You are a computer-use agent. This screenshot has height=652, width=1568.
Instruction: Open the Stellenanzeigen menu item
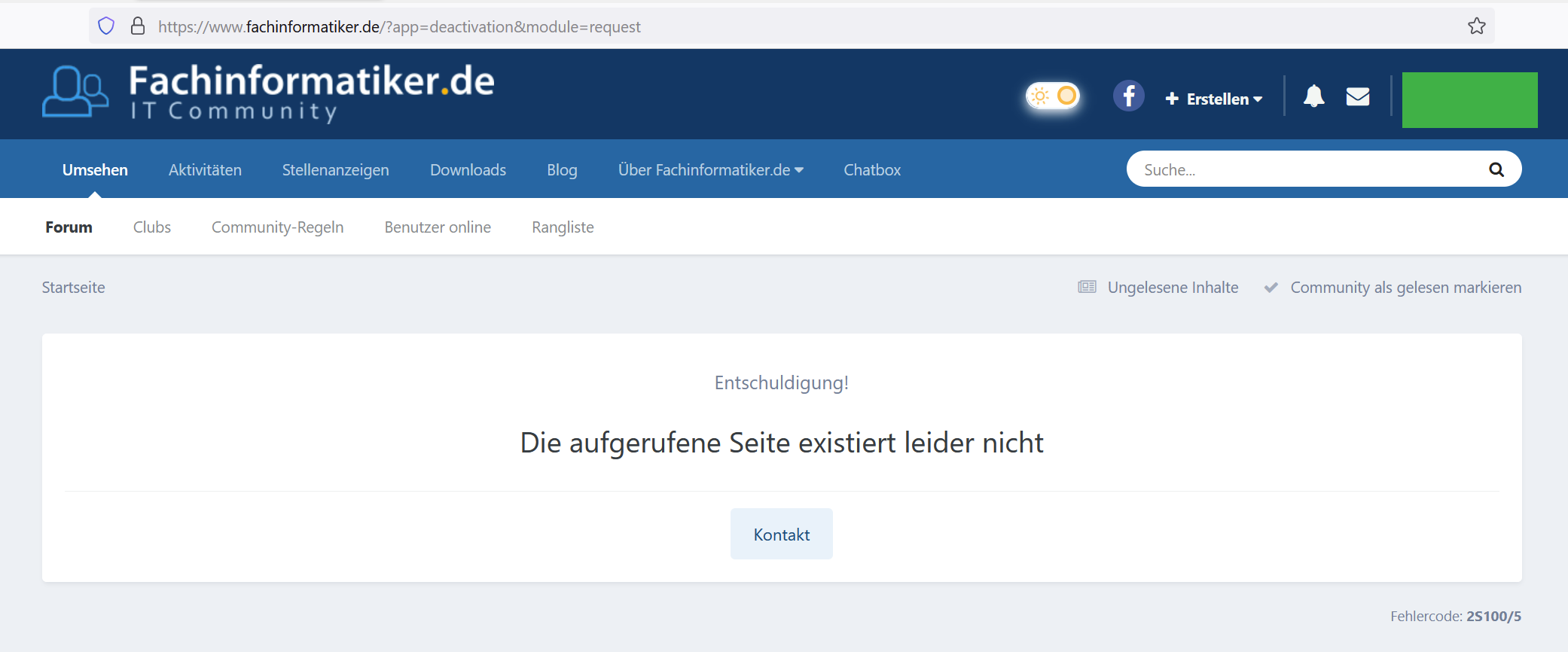[x=335, y=170]
